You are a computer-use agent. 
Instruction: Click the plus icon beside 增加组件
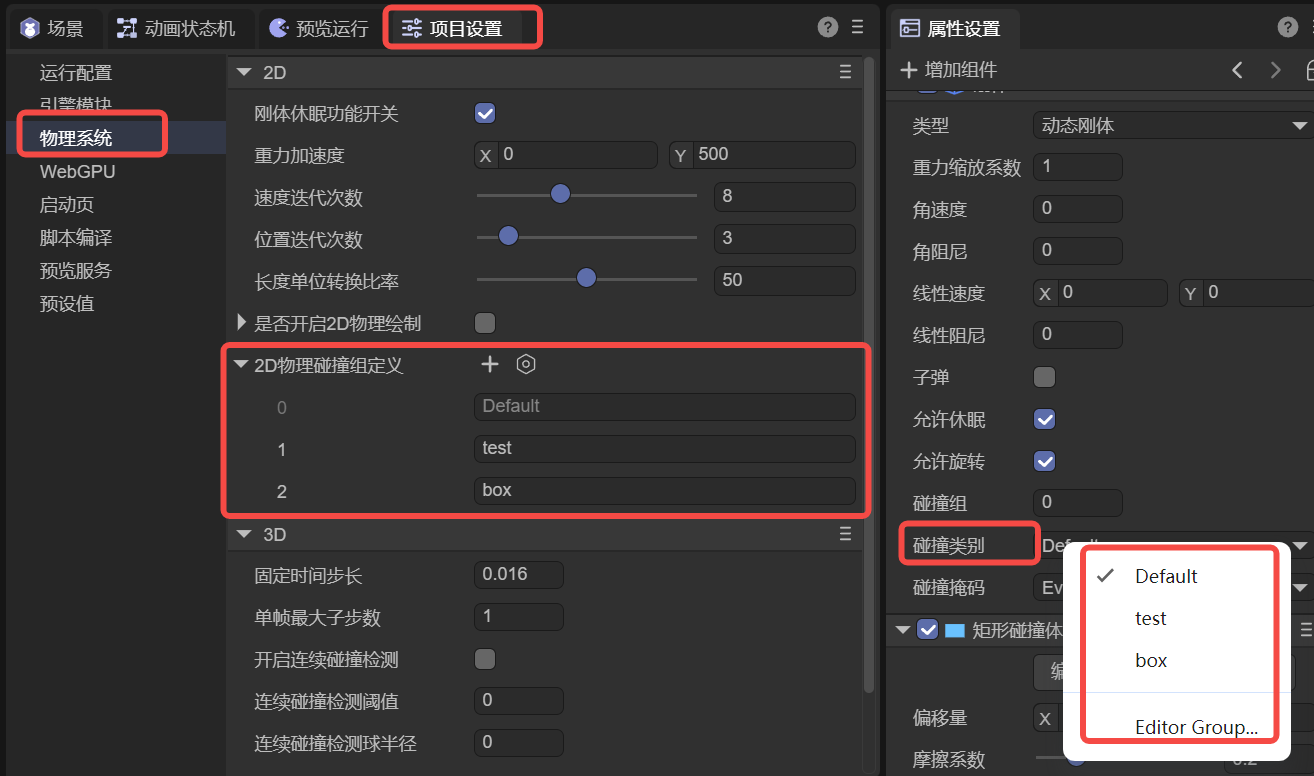[x=908, y=70]
